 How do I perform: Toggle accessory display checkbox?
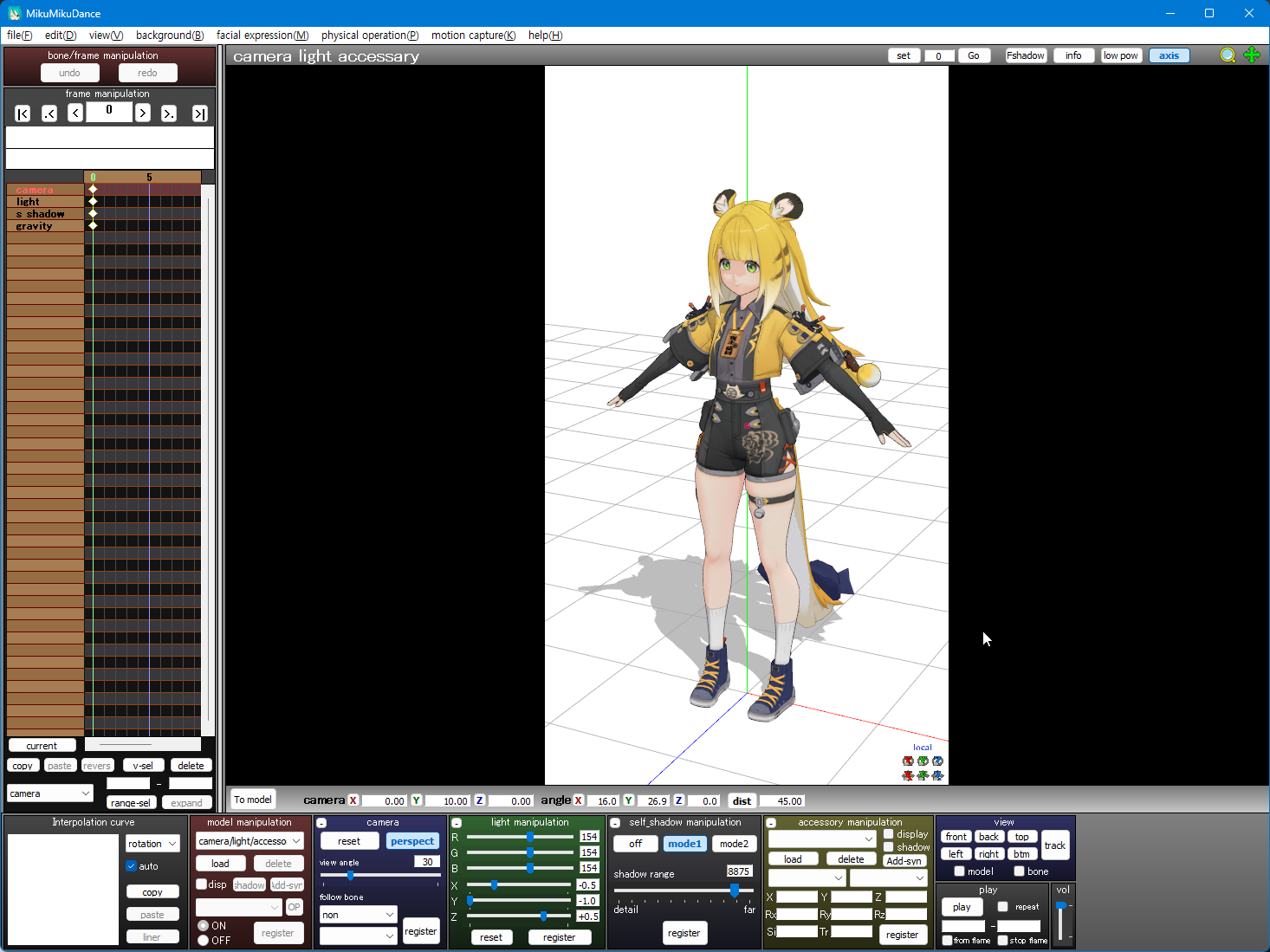tap(889, 834)
